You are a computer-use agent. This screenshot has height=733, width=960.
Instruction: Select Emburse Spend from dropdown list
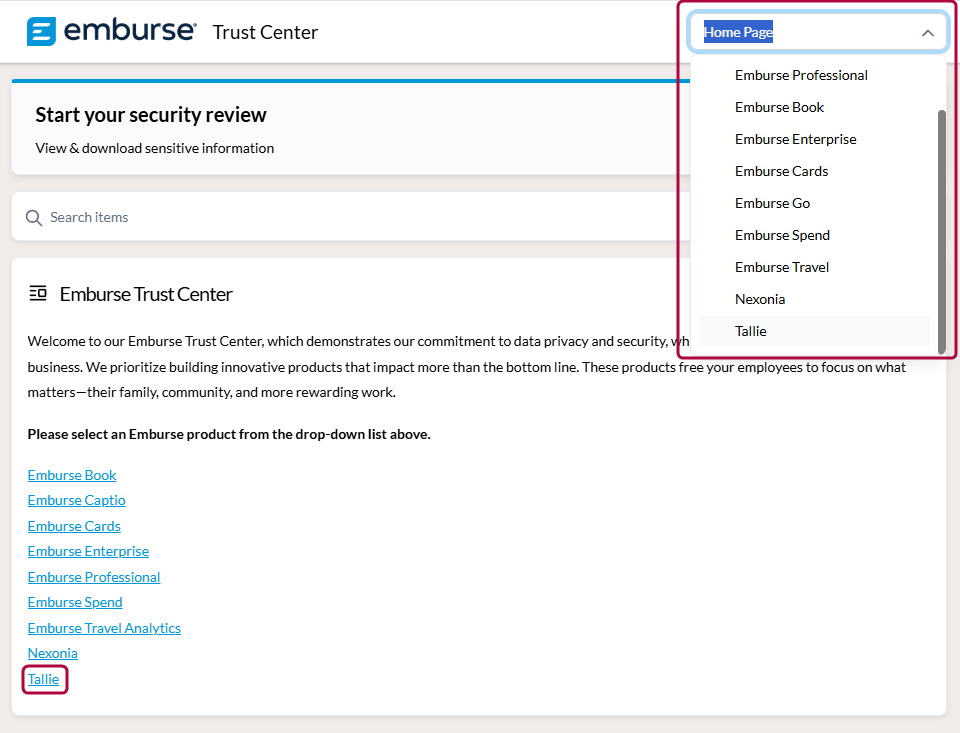click(814, 235)
